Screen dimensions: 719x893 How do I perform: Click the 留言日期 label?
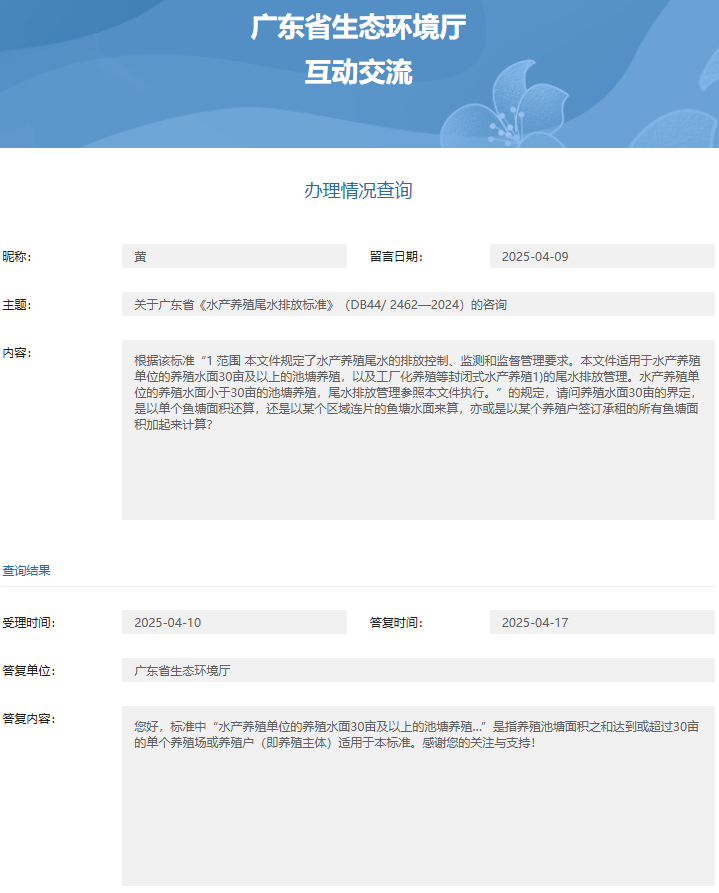pos(396,257)
